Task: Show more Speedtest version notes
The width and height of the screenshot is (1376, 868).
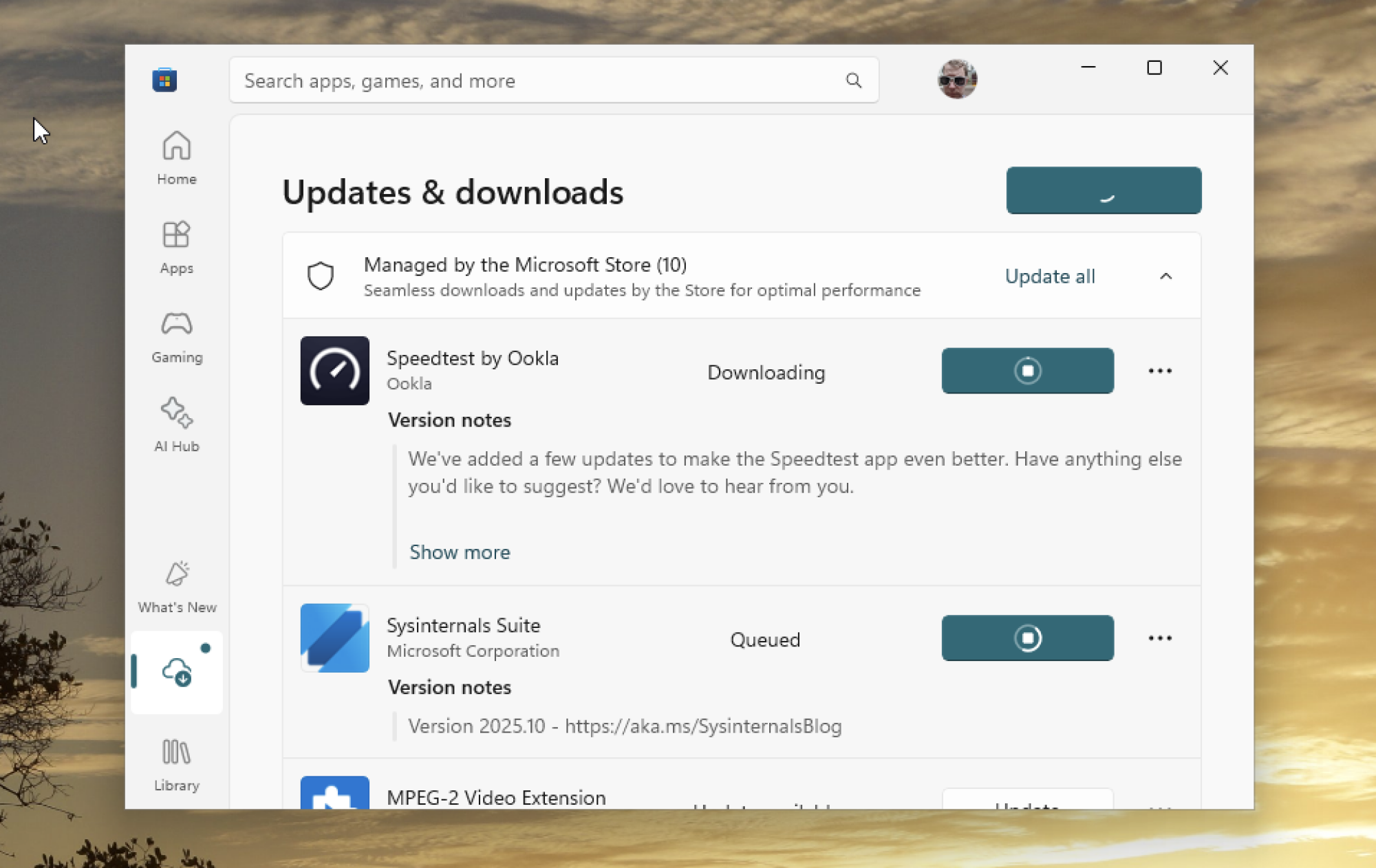Action: pos(460,552)
